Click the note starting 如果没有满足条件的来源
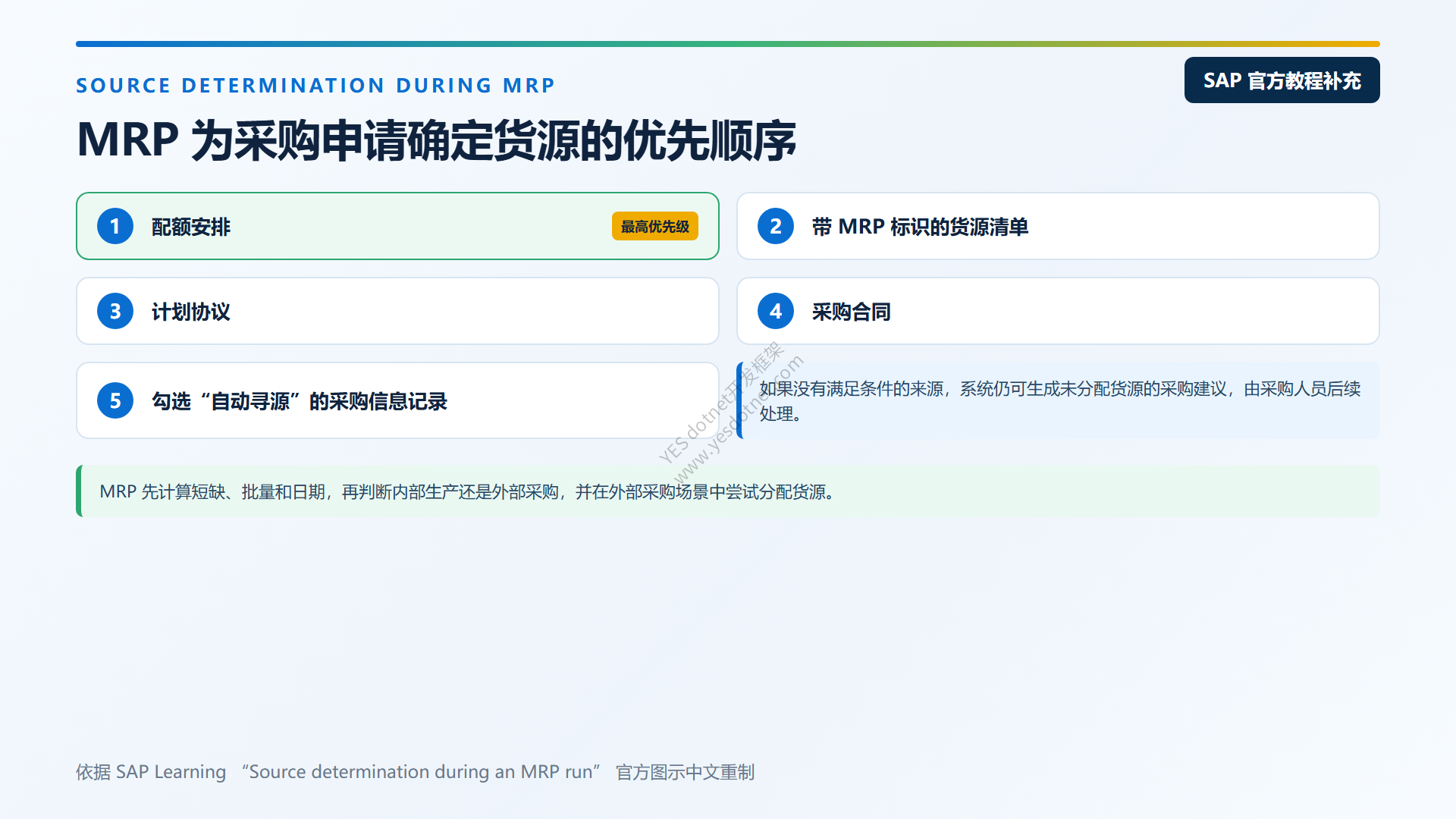Screen dimensions: 1456x819 [x=1059, y=400]
